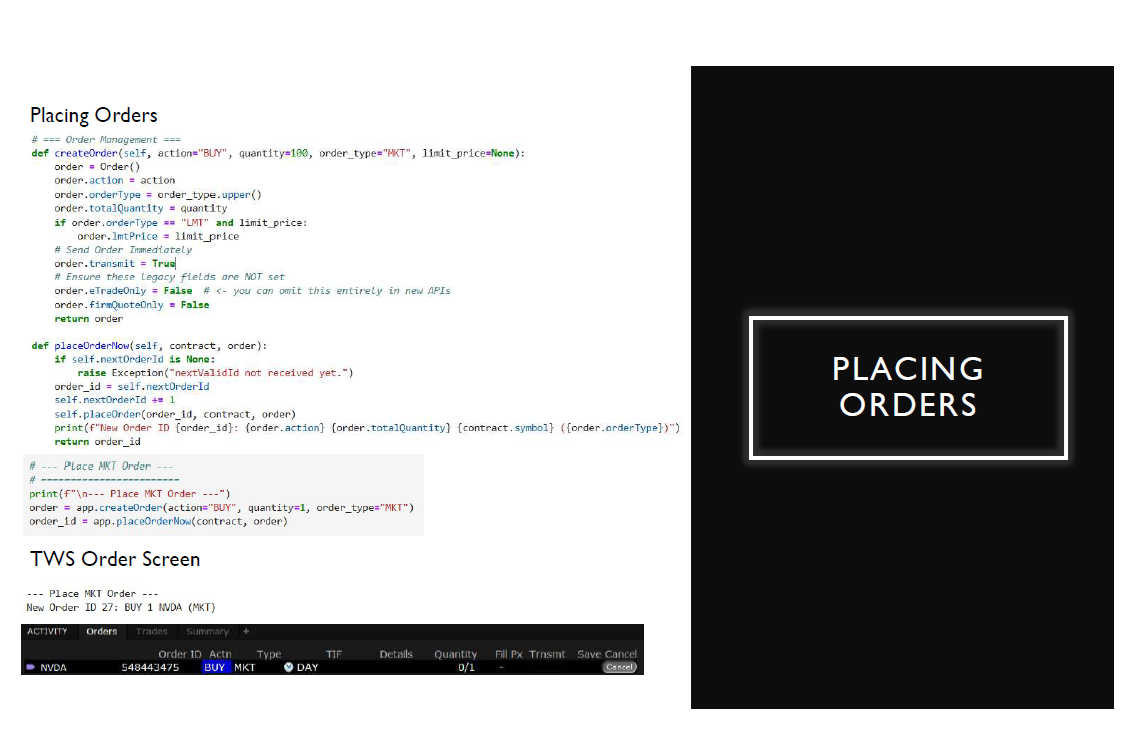Image resolution: width=1126 pixels, height=751 pixels.
Task: Click the '# --- Place MKT Order ---' comment
Action: tap(101, 466)
